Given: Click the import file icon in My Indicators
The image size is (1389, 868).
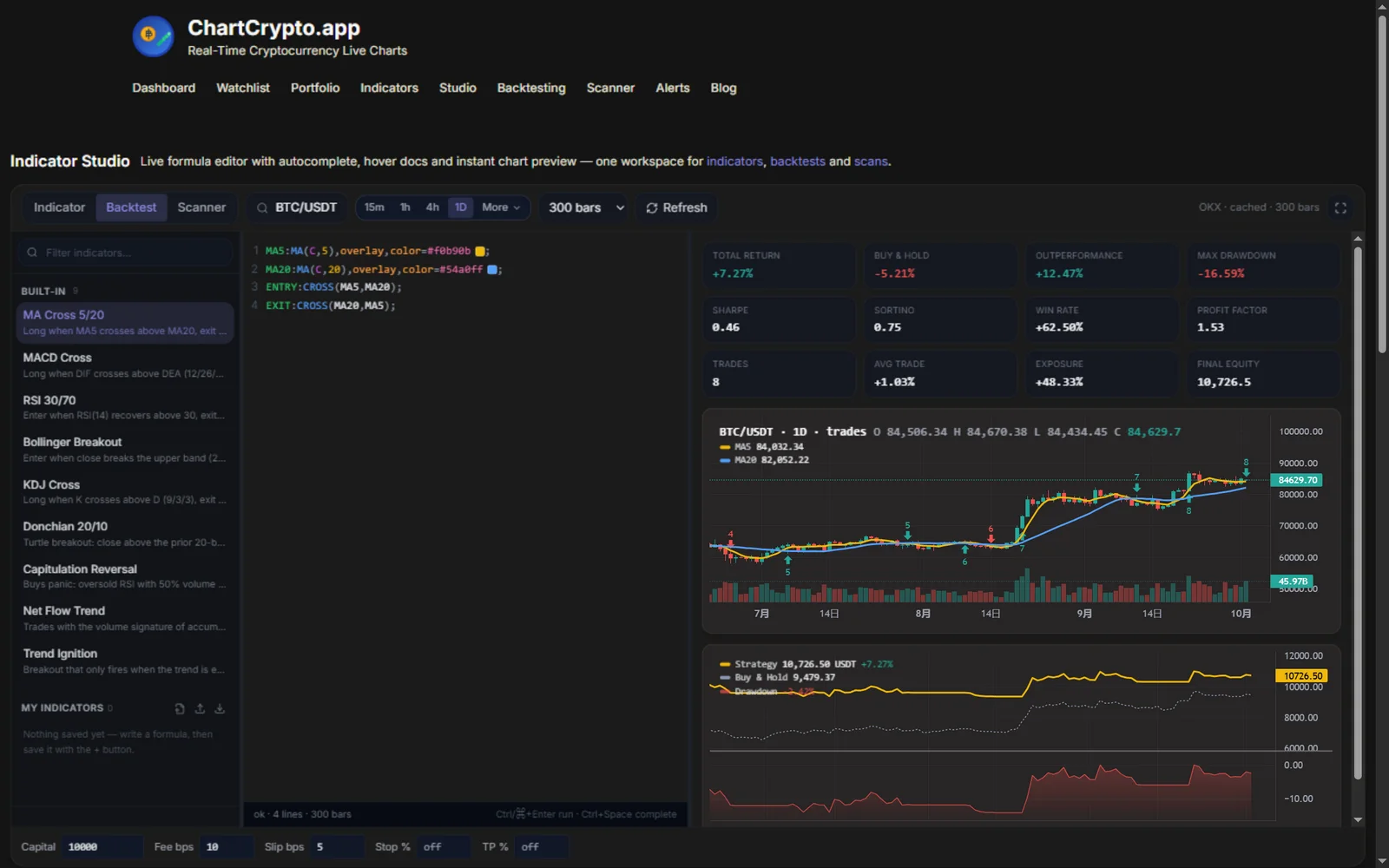Looking at the screenshot, I should tap(180, 708).
